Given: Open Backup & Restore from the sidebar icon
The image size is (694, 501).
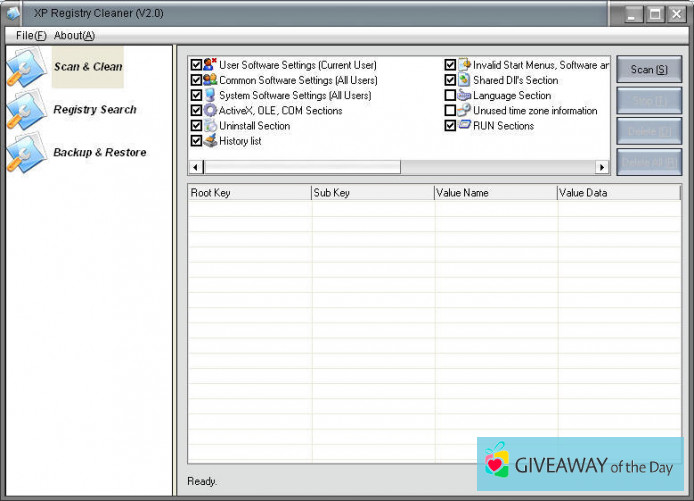Looking at the screenshot, I should point(24,153).
